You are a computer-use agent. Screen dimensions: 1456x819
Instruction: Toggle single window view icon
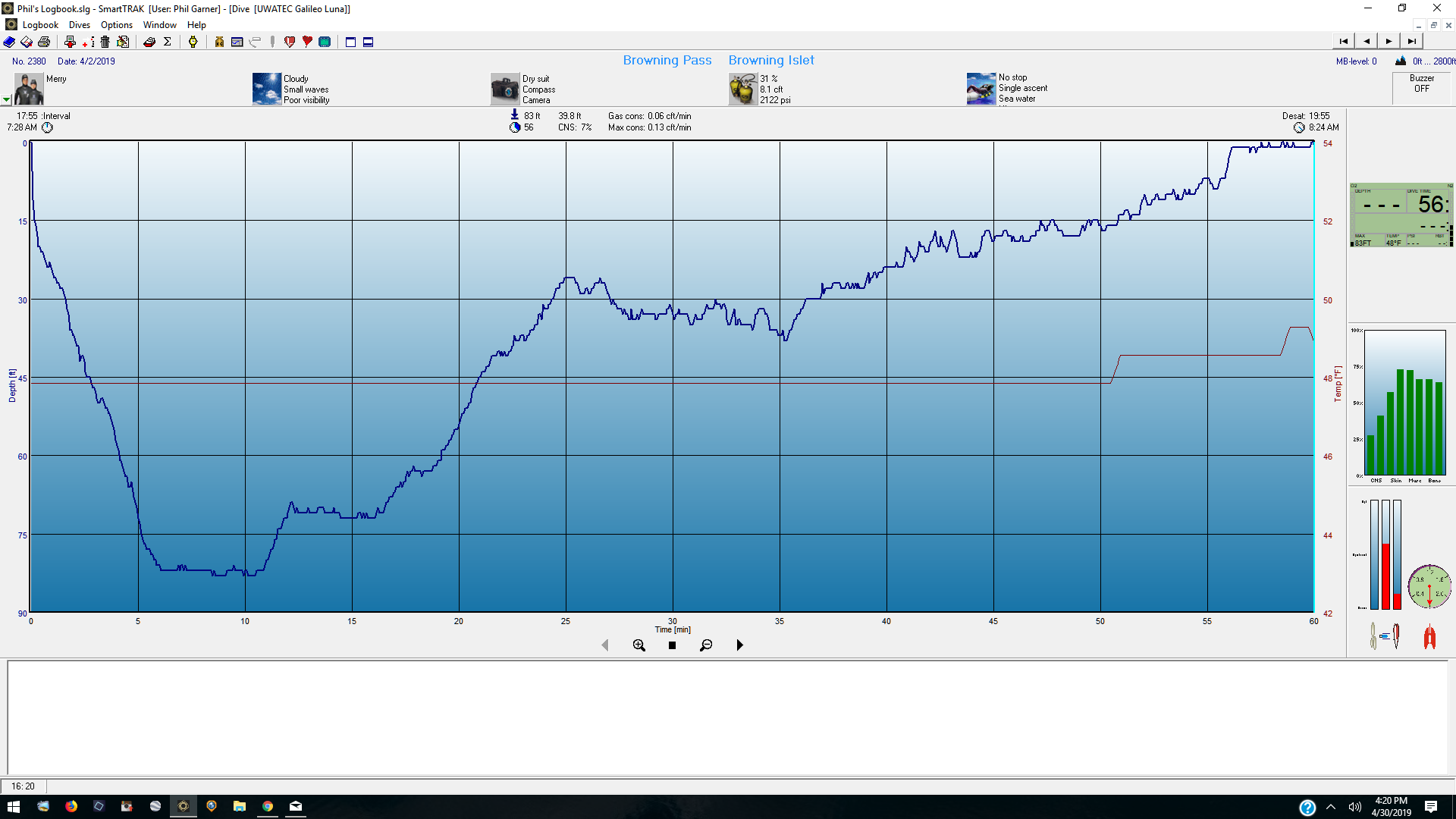(x=350, y=42)
